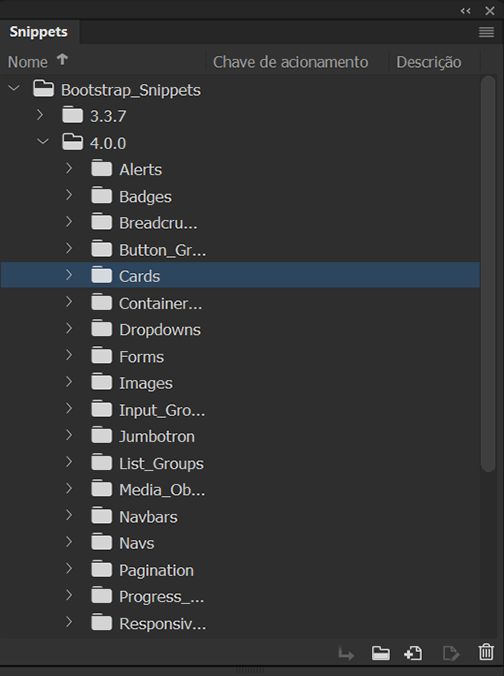Click the Chave de acionamento column header

point(291,62)
